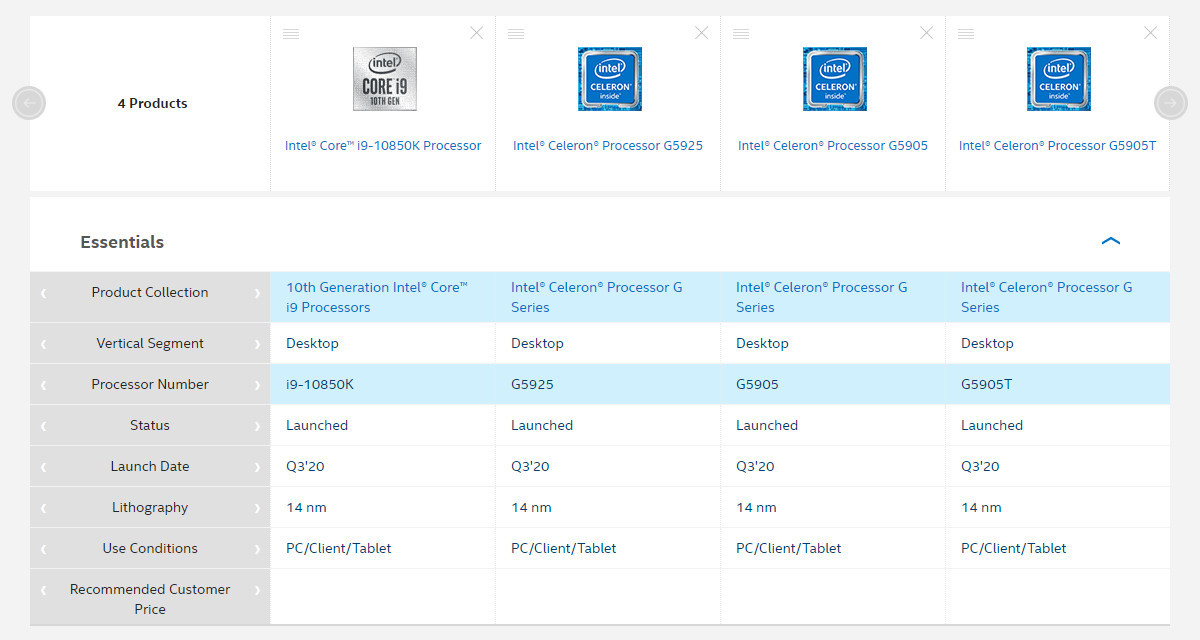Click right chevron on Product Collection row

pyautogui.click(x=257, y=293)
